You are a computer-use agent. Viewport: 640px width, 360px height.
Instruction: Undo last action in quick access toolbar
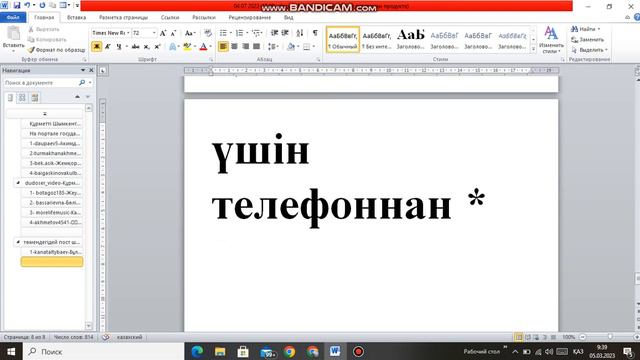(27, 6)
